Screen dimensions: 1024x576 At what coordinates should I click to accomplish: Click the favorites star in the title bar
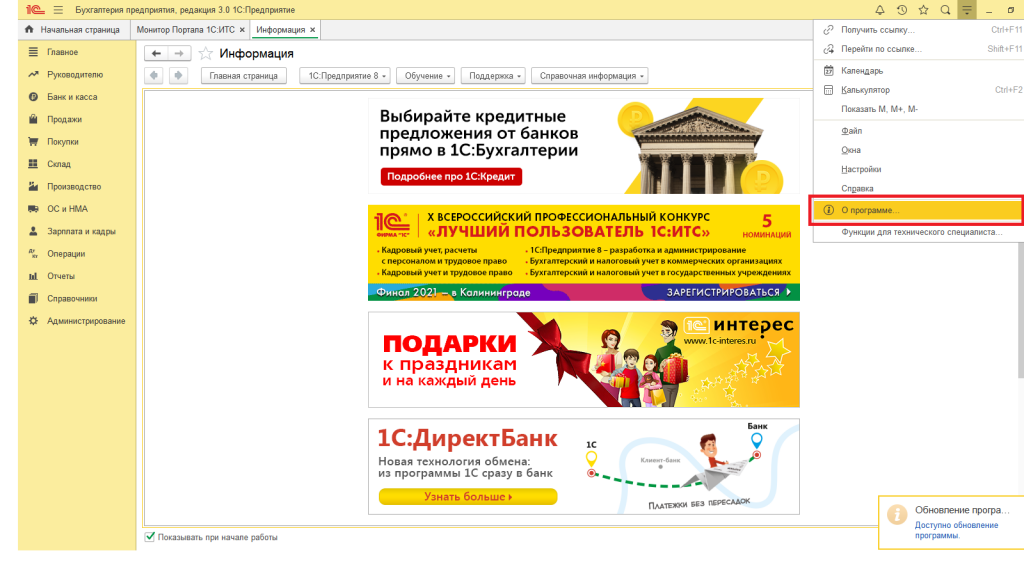click(924, 10)
